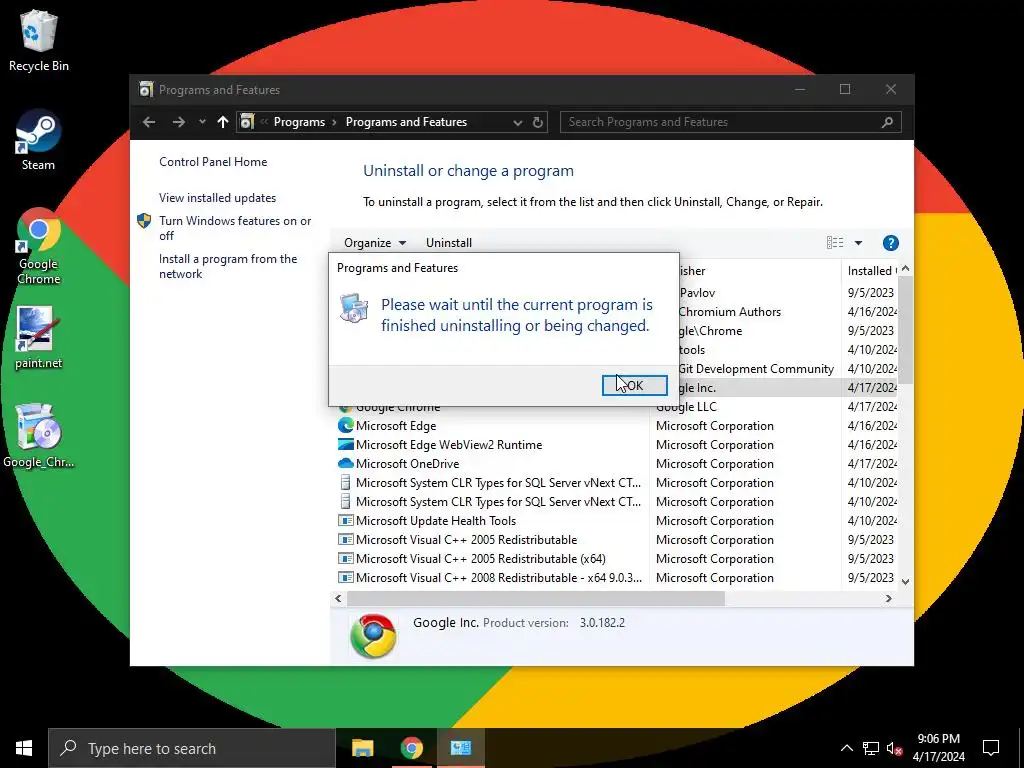
Task: Click the Microsoft OneDrive cloud icon
Action: [345, 464]
